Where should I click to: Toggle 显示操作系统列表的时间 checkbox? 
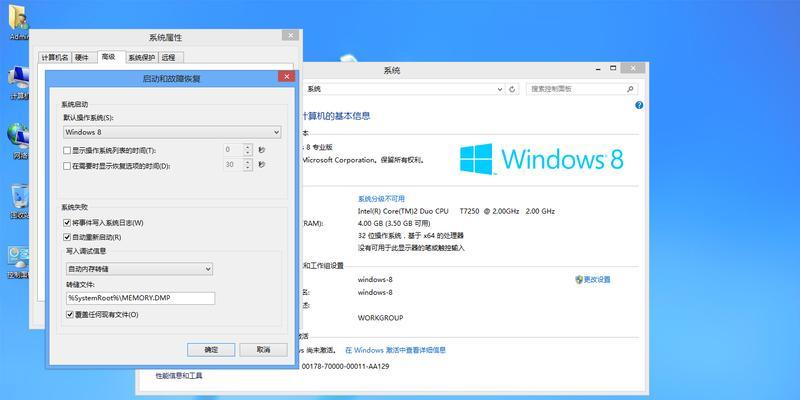tap(67, 151)
